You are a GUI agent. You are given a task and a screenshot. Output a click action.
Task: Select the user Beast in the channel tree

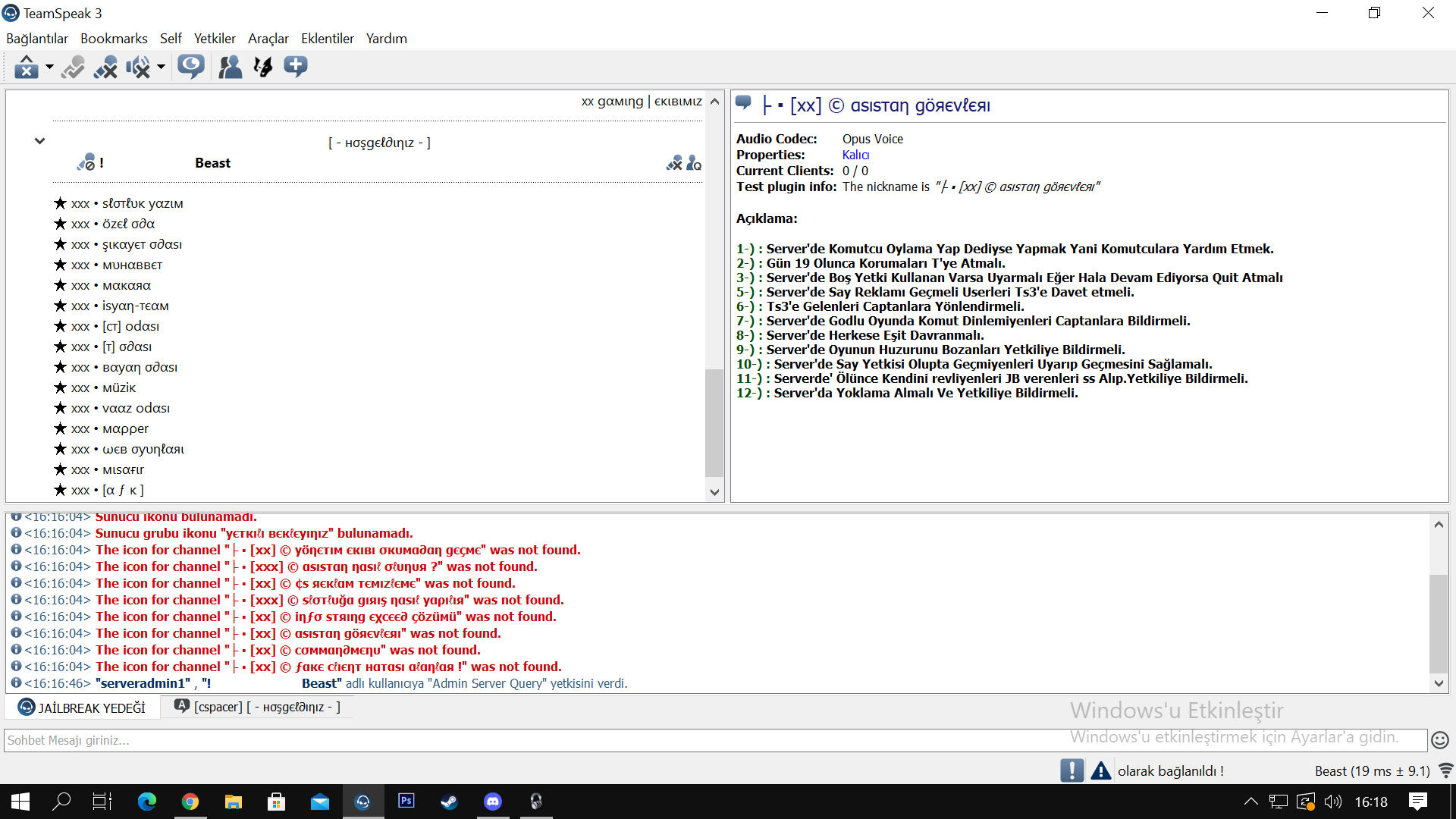point(212,163)
